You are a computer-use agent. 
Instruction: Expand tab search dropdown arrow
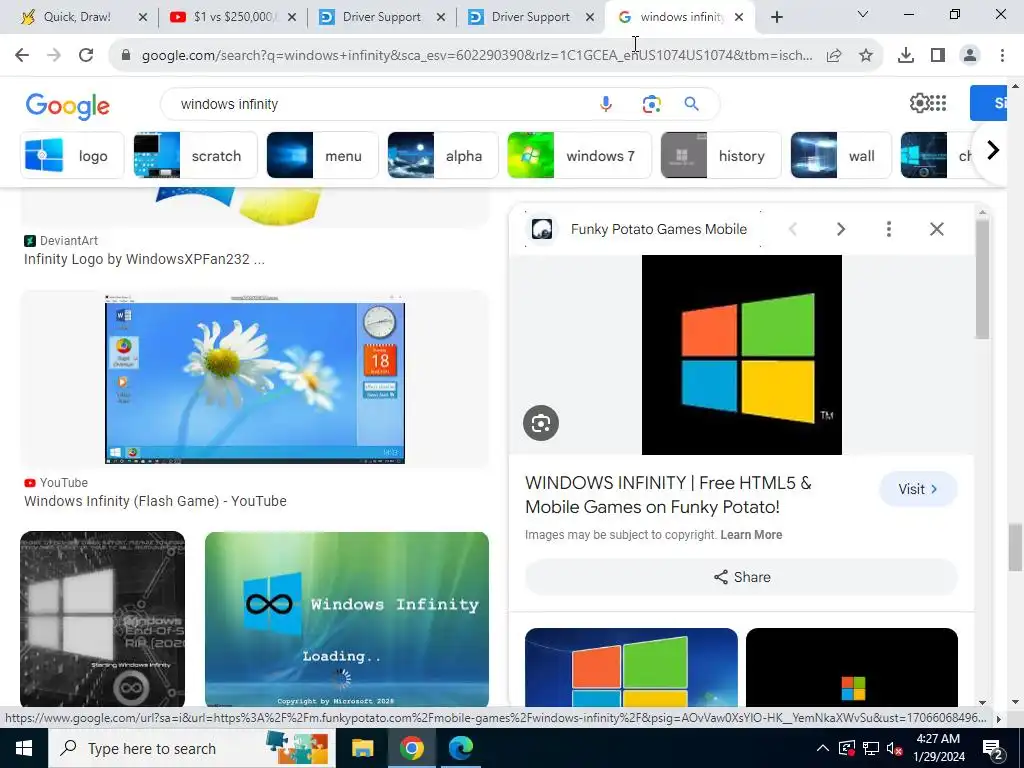(x=863, y=14)
